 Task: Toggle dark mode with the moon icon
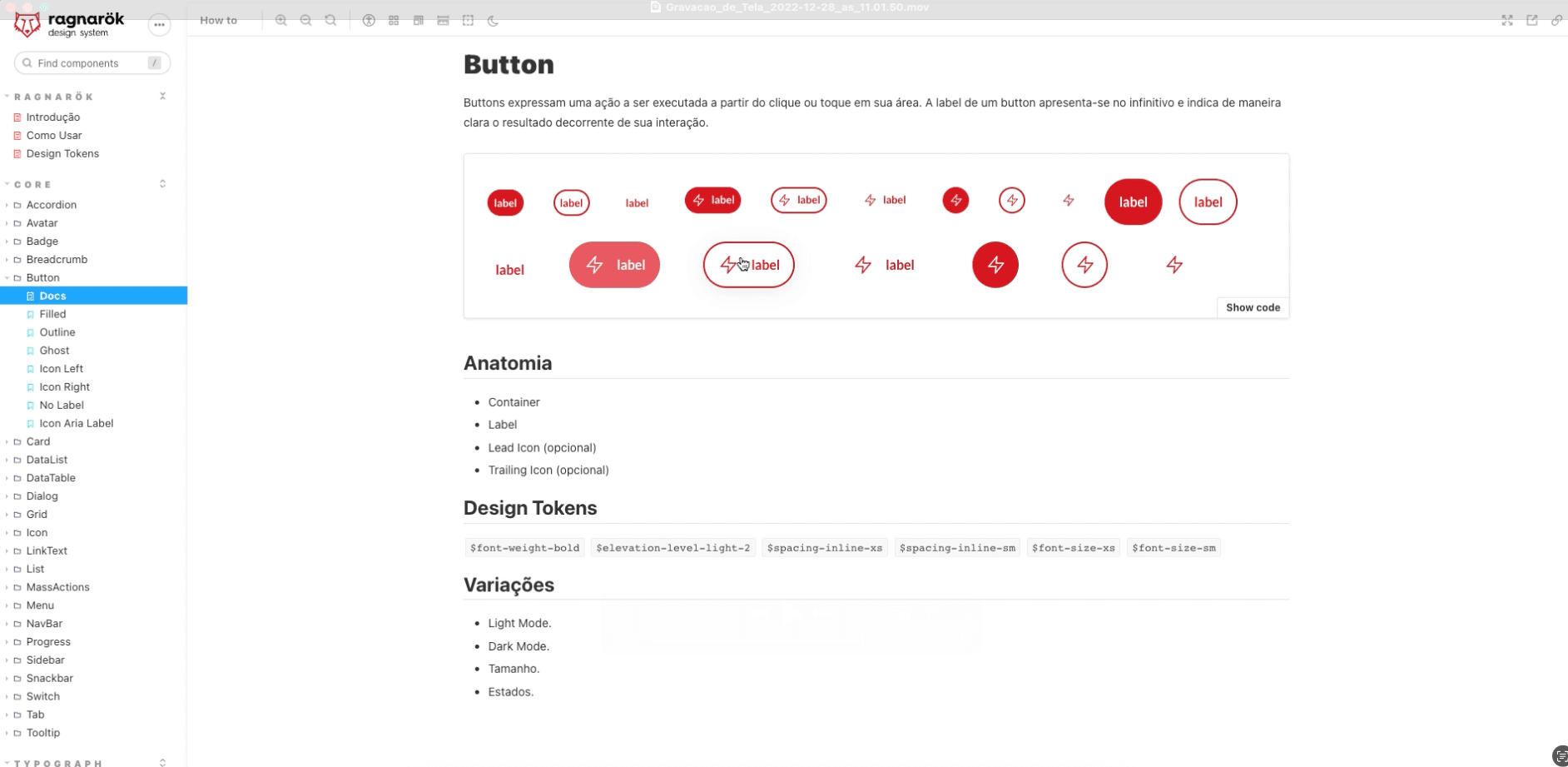pyautogui.click(x=494, y=21)
